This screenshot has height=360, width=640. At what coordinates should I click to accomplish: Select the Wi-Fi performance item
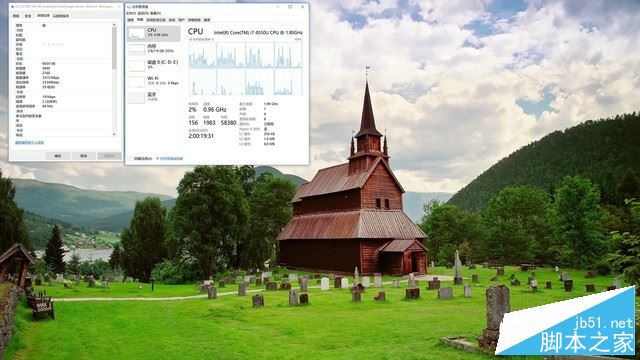click(153, 81)
